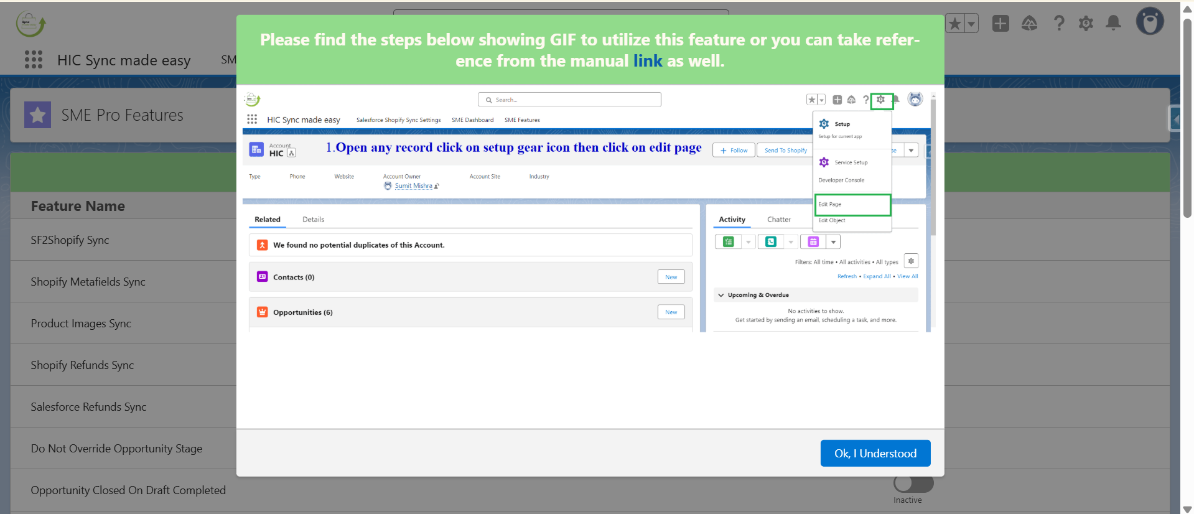The width and height of the screenshot is (1194, 514).
Task: Click the HIC app logo at top-left
Action: [x=30, y=24]
